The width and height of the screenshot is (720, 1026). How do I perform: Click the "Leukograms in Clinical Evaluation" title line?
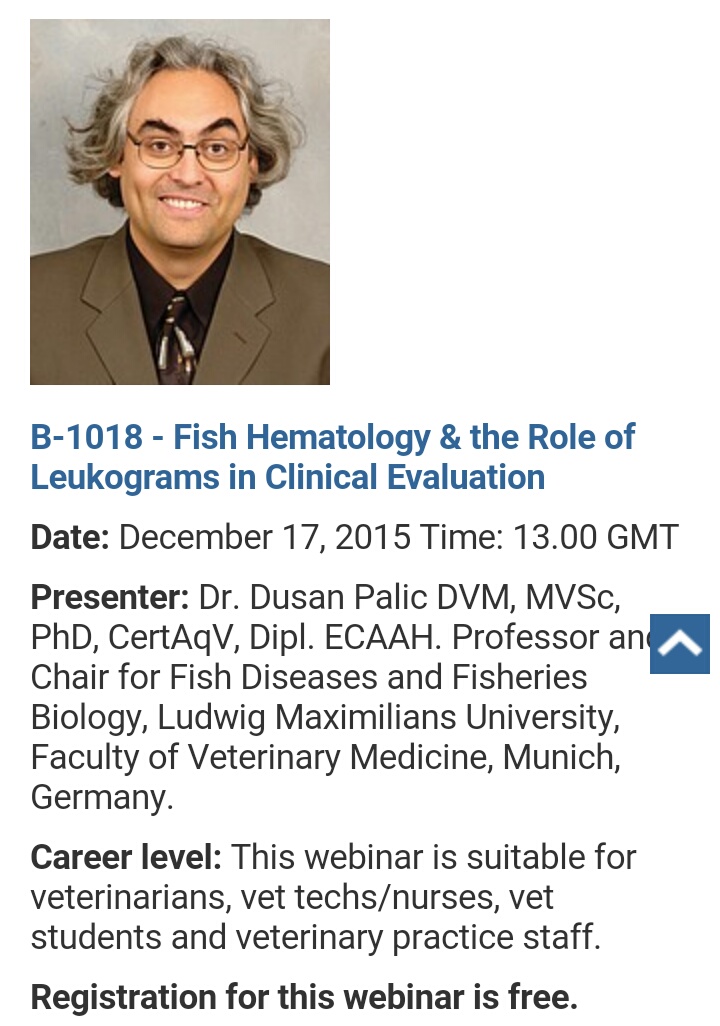click(x=287, y=477)
